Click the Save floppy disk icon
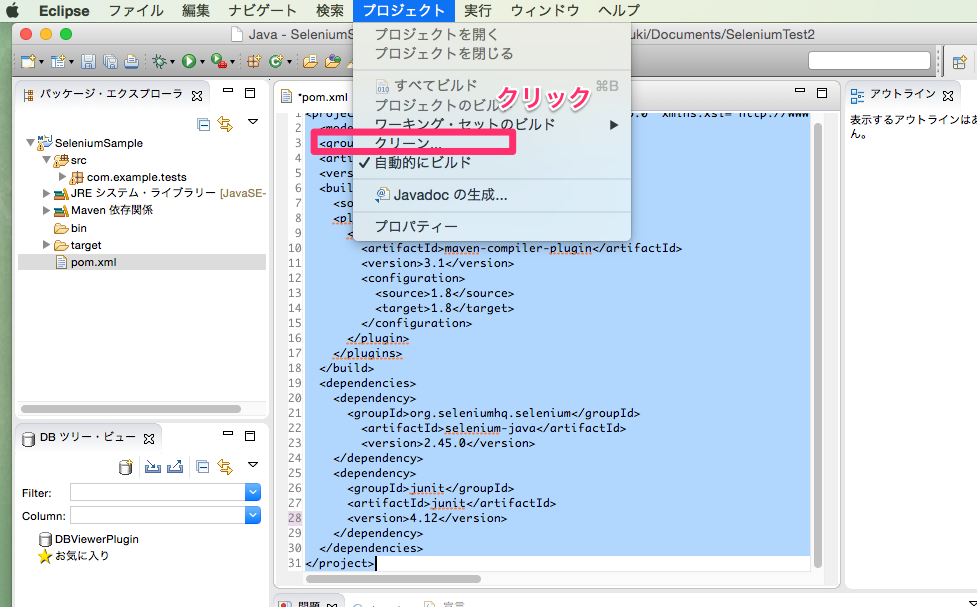 tap(88, 61)
